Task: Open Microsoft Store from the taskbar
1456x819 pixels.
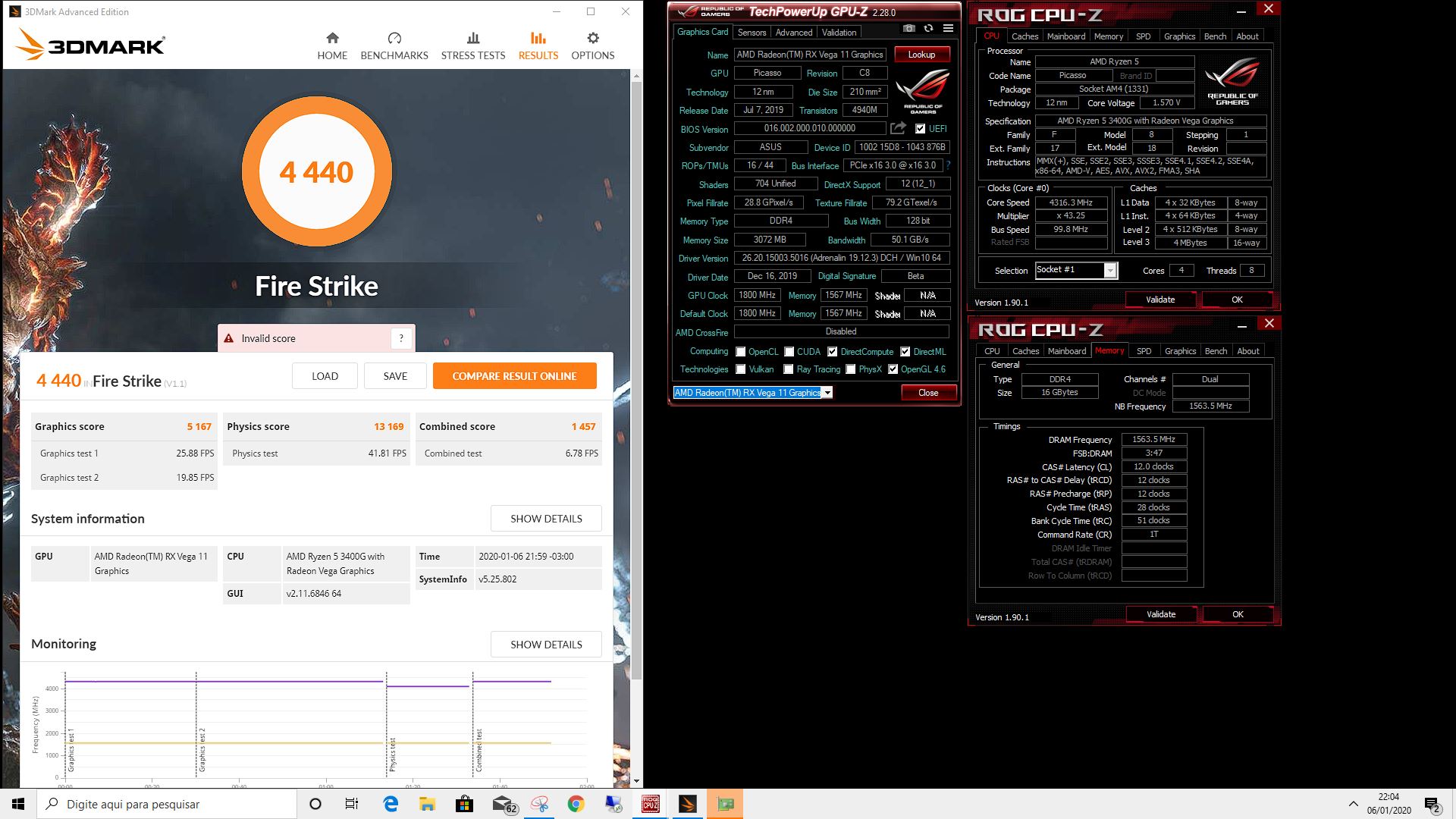Action: [x=465, y=804]
